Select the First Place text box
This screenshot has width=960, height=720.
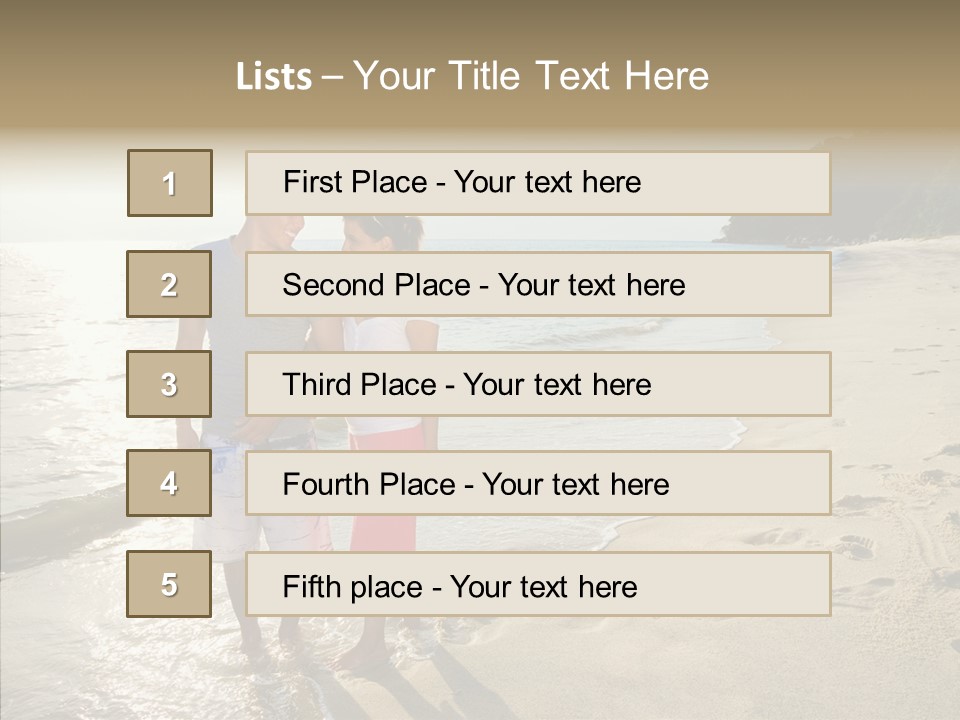pos(538,183)
